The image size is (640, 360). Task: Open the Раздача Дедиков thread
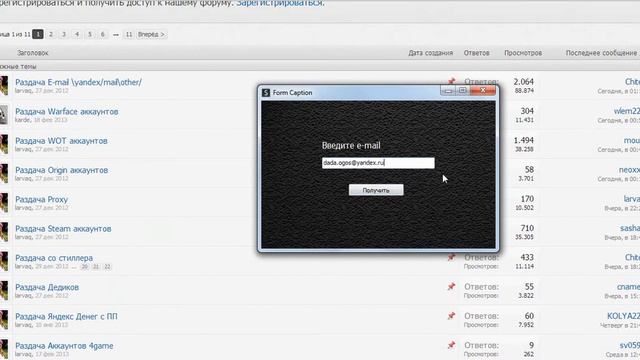point(47,287)
